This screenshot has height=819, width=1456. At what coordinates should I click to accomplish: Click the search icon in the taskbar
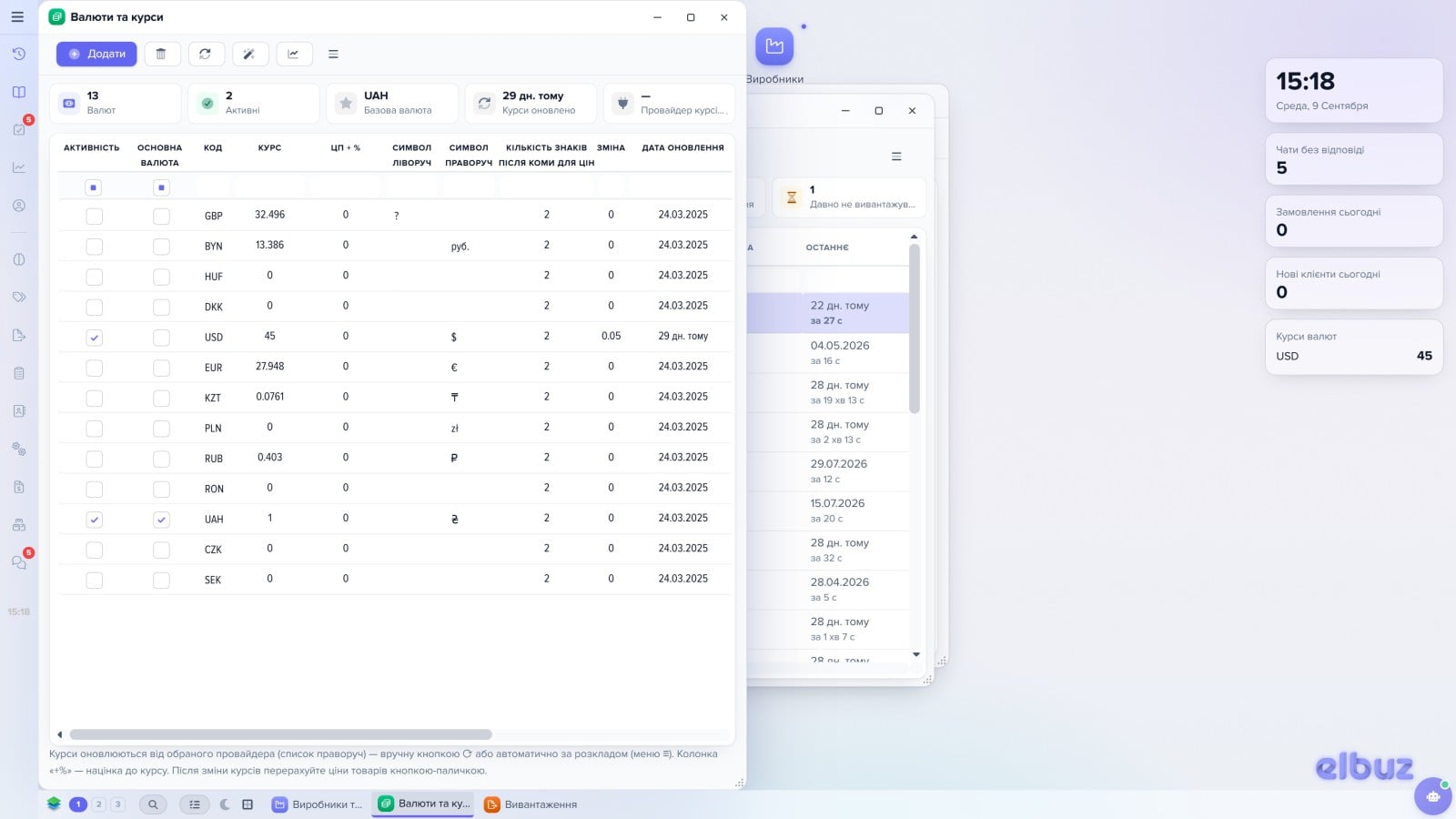[153, 804]
